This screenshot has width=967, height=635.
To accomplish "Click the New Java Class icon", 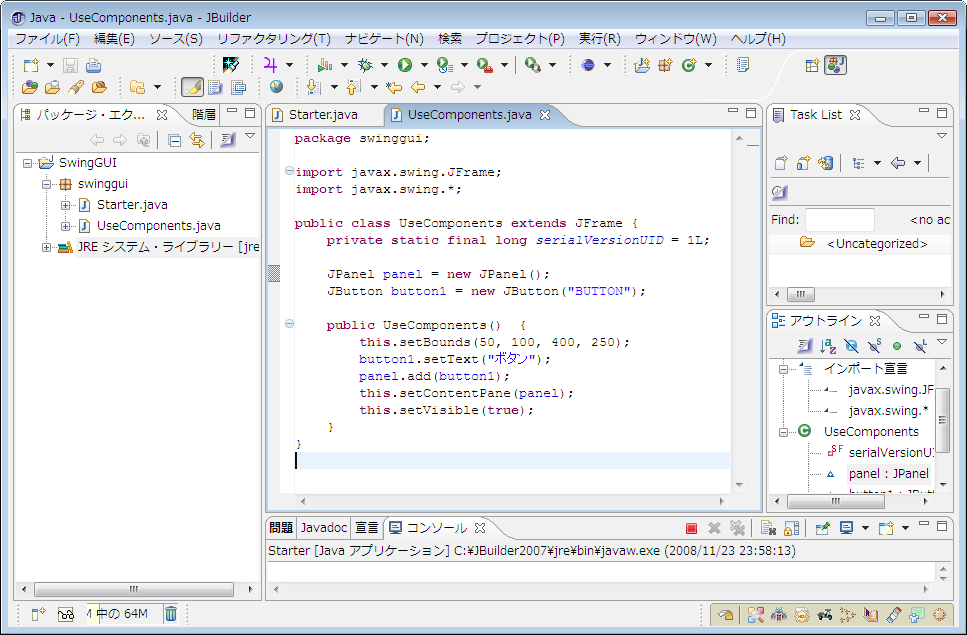I will pos(688,65).
